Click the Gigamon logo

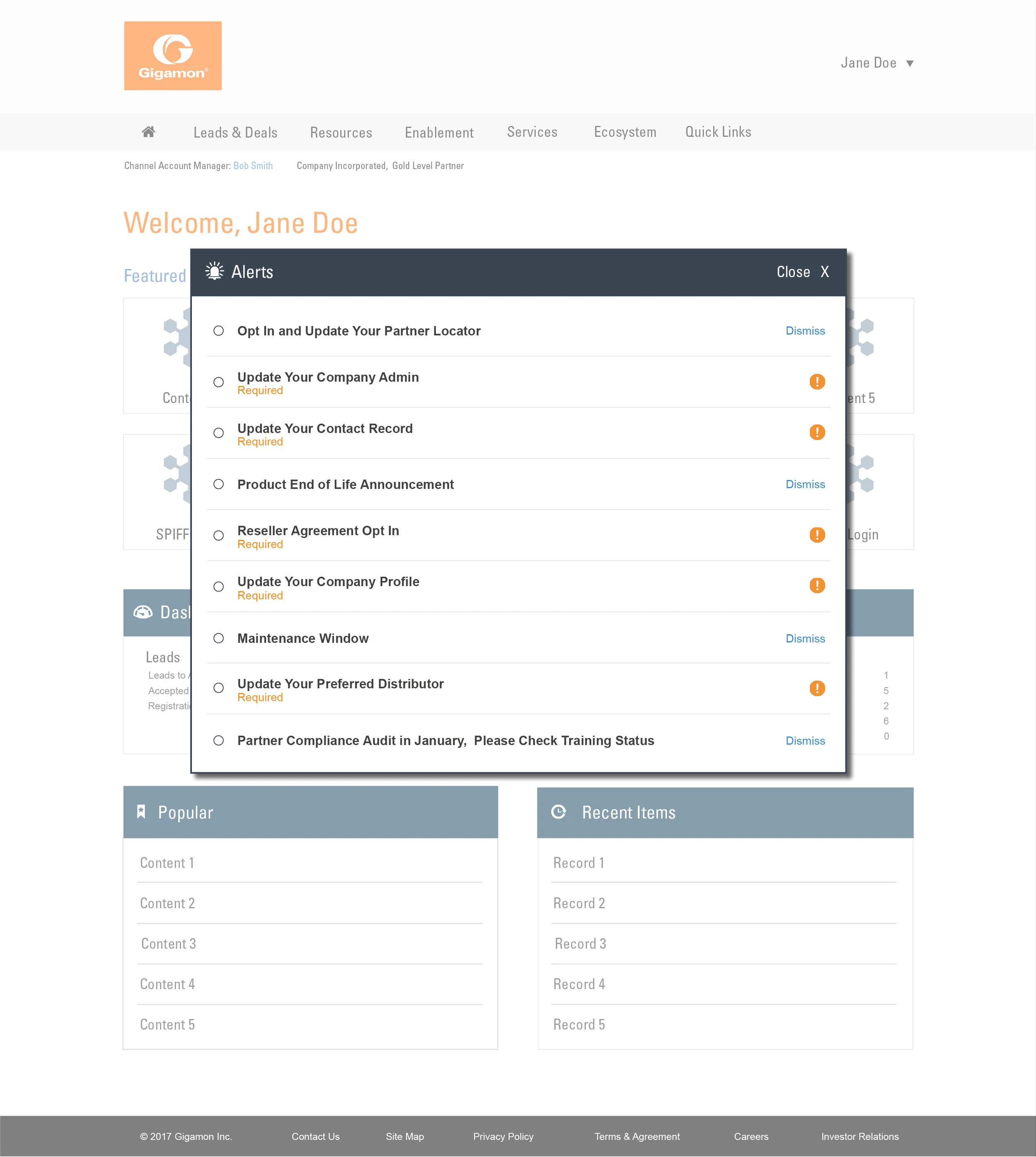pos(172,56)
